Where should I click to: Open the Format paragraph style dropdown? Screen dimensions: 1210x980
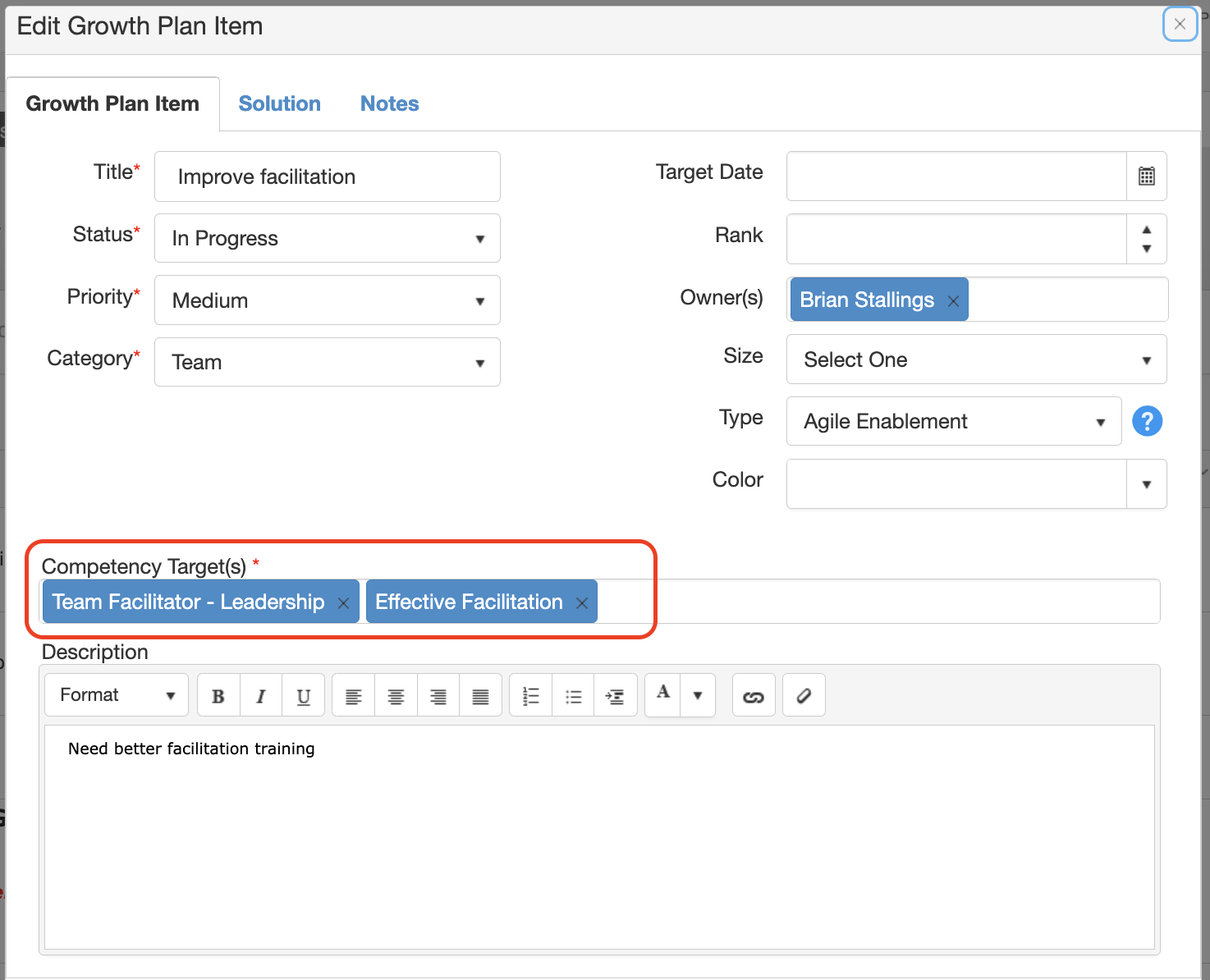pos(117,695)
